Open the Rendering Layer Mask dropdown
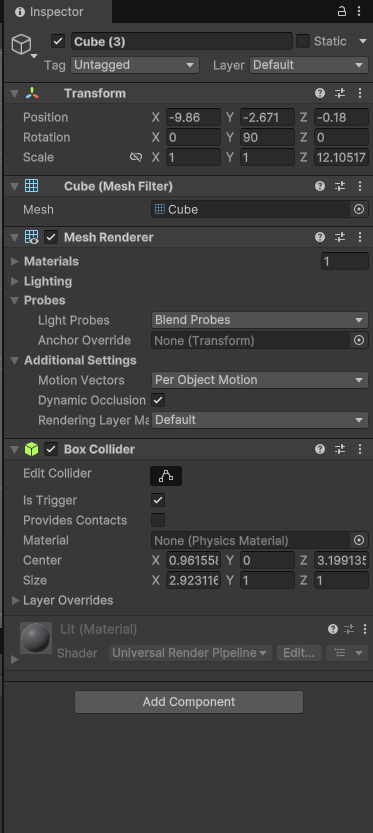Viewport: 373px width, 833px height. 260,420
